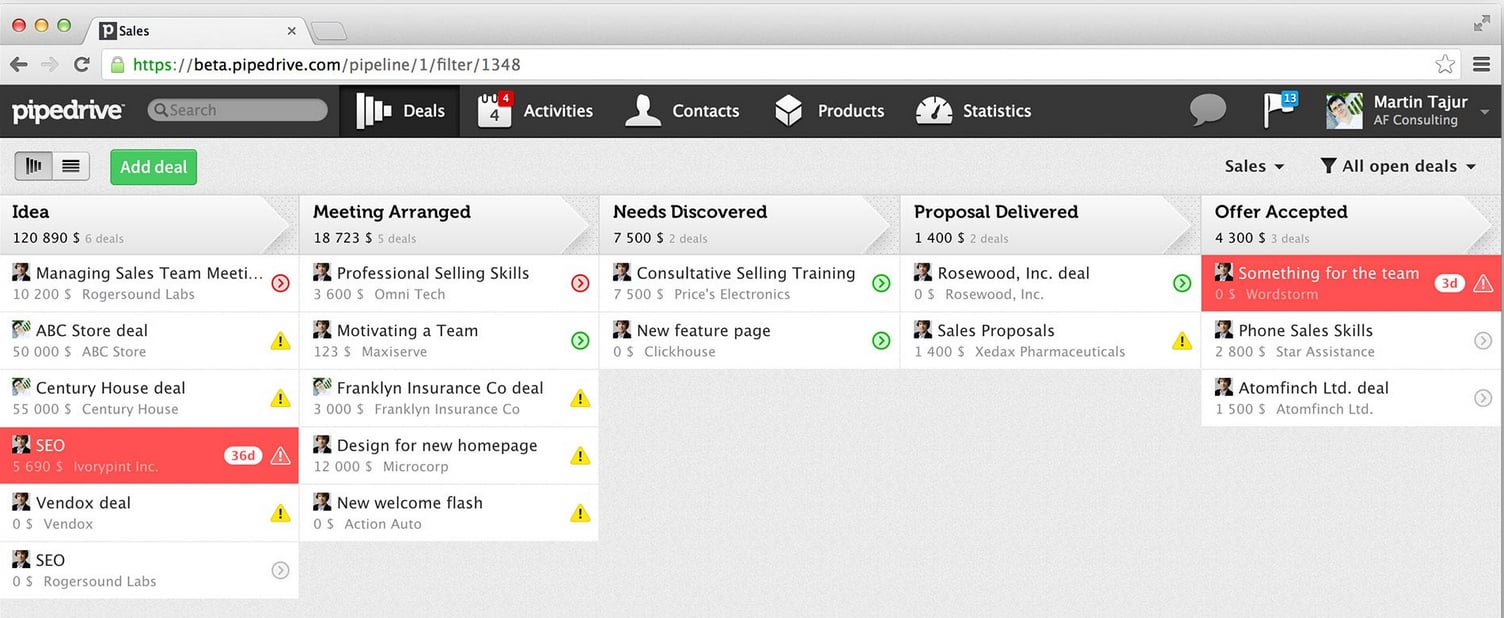Expand the Martin Tajur account menu
Viewport: 1504px width, 618px height.
pos(1485,111)
